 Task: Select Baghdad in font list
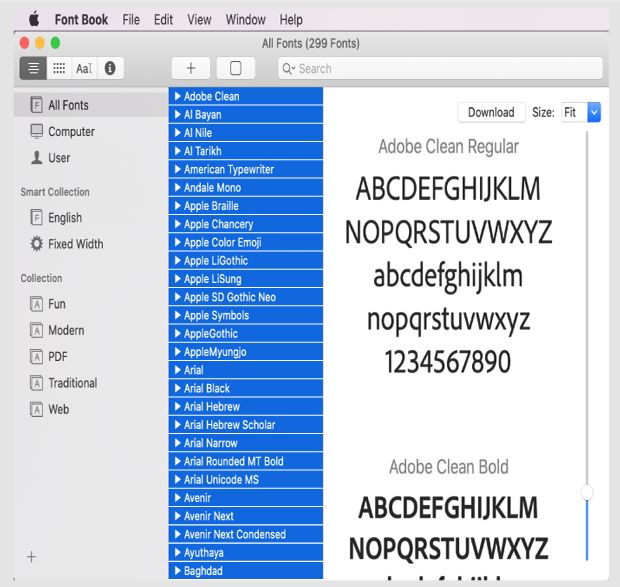246,571
